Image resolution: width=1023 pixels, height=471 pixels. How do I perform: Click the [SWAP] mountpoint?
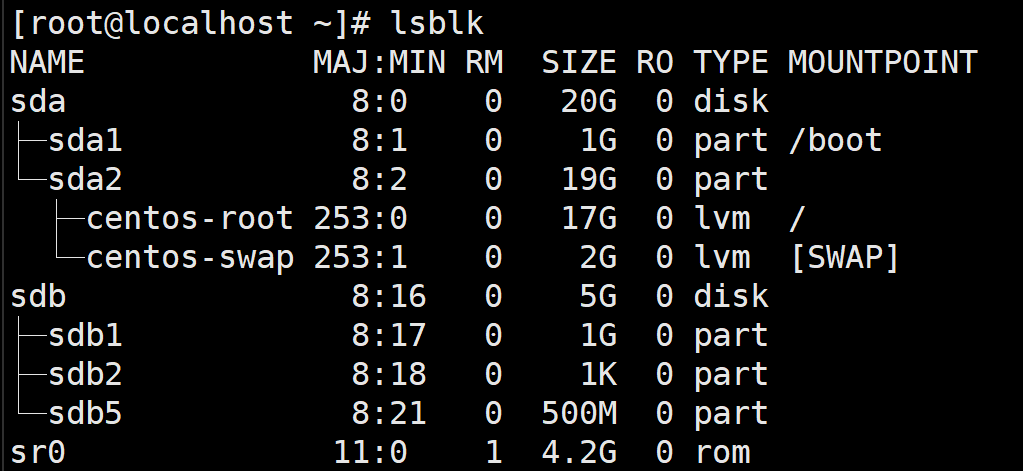click(x=844, y=258)
